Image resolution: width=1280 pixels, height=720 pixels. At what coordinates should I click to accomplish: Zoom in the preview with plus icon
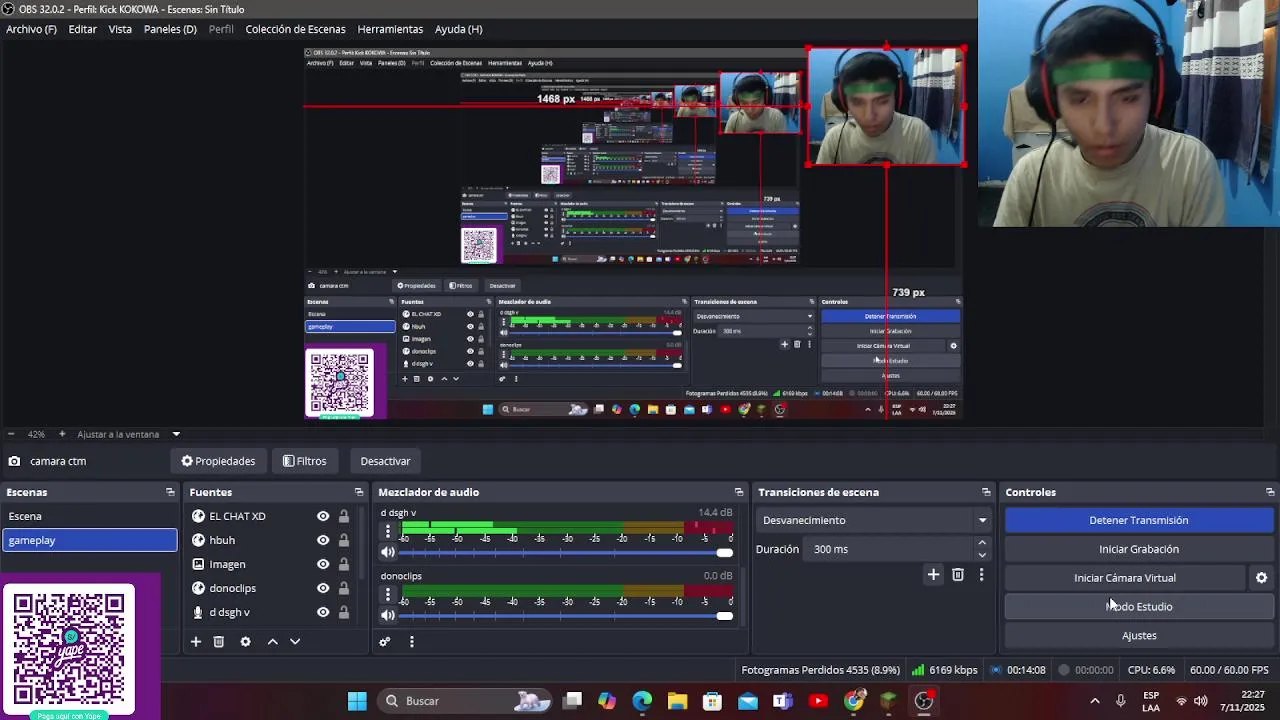click(62, 434)
